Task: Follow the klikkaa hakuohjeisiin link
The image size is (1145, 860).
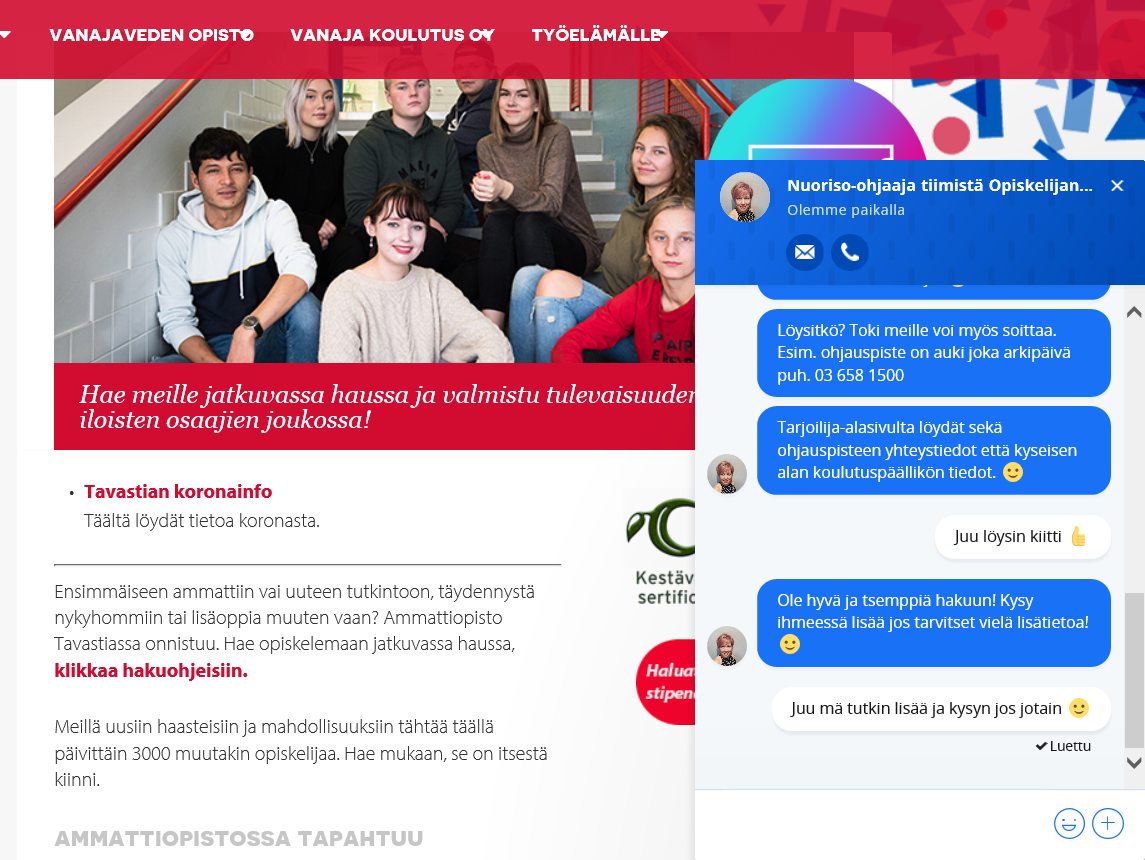Action: tap(151, 670)
